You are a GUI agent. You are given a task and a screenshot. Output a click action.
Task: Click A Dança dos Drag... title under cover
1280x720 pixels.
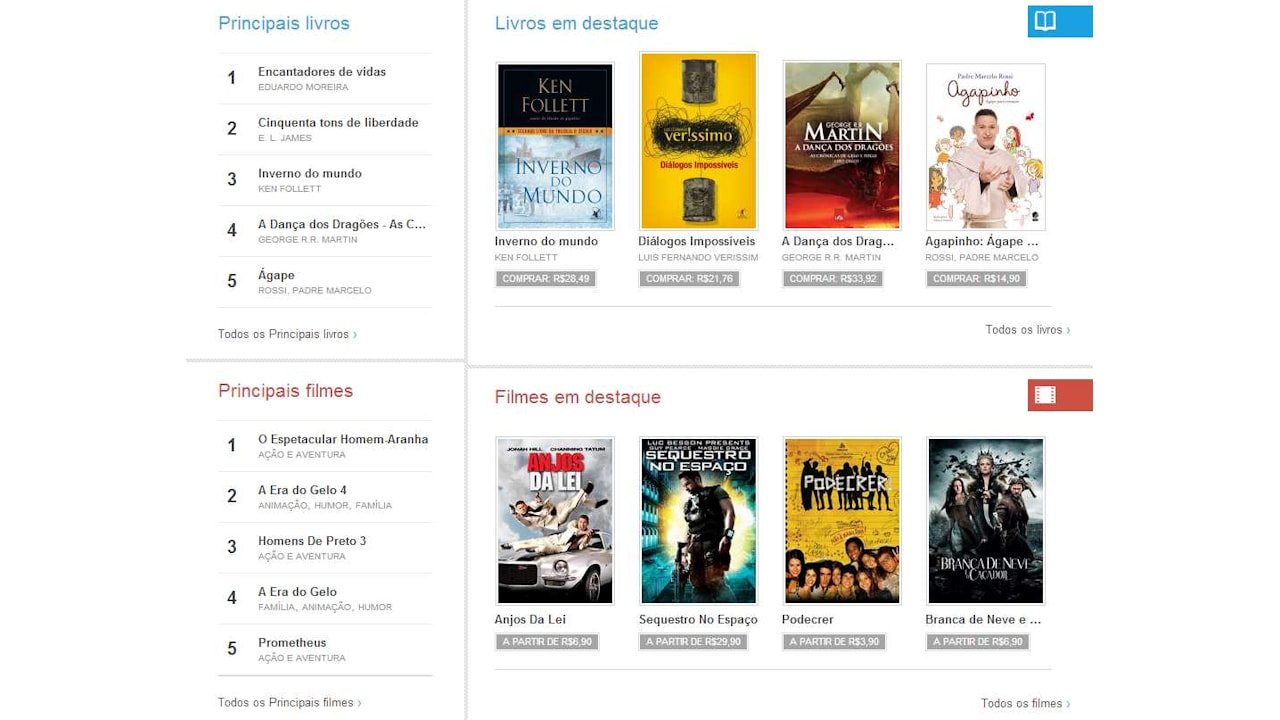coord(838,241)
